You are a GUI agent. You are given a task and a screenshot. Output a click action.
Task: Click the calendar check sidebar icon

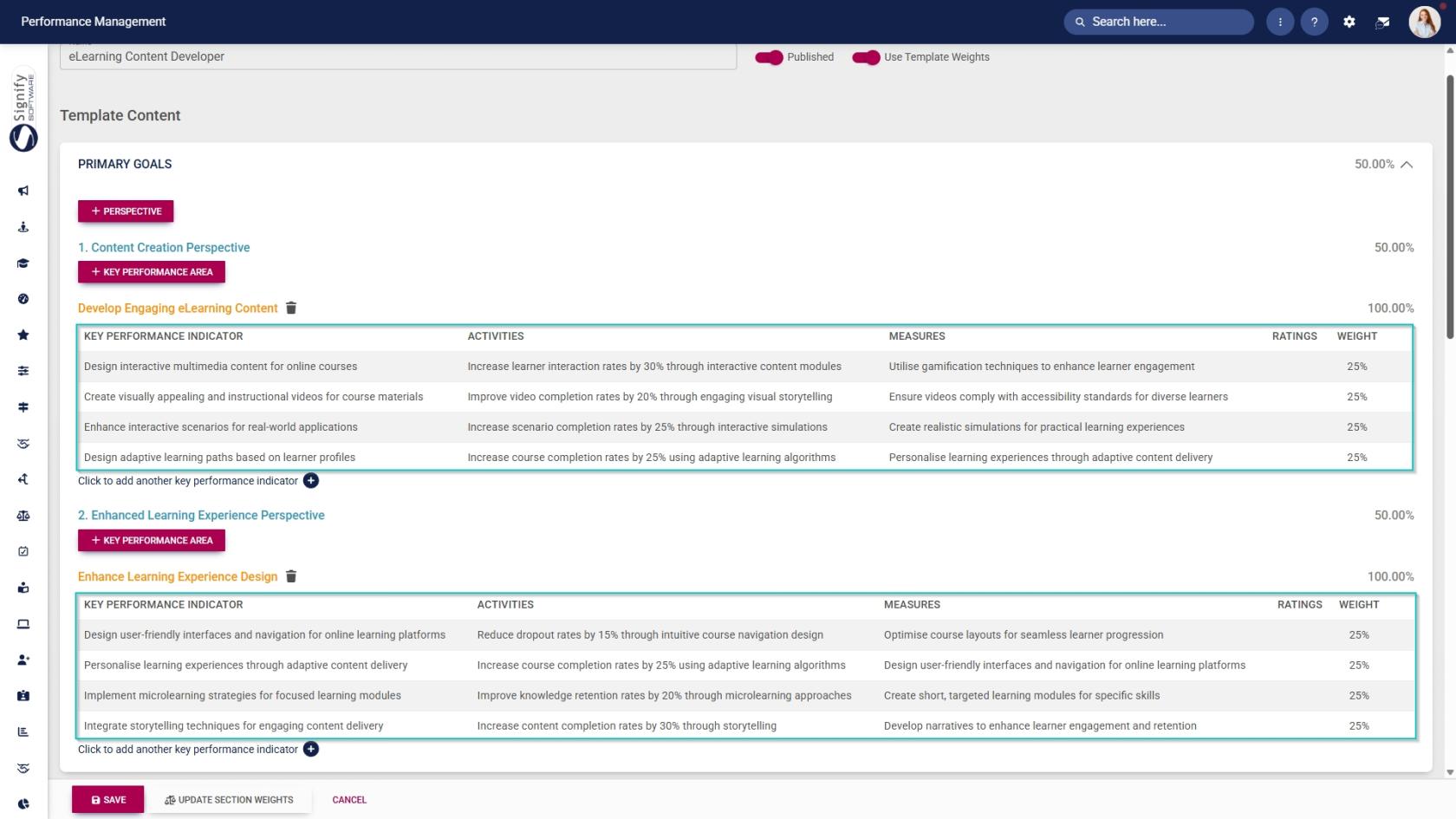tap(23, 551)
